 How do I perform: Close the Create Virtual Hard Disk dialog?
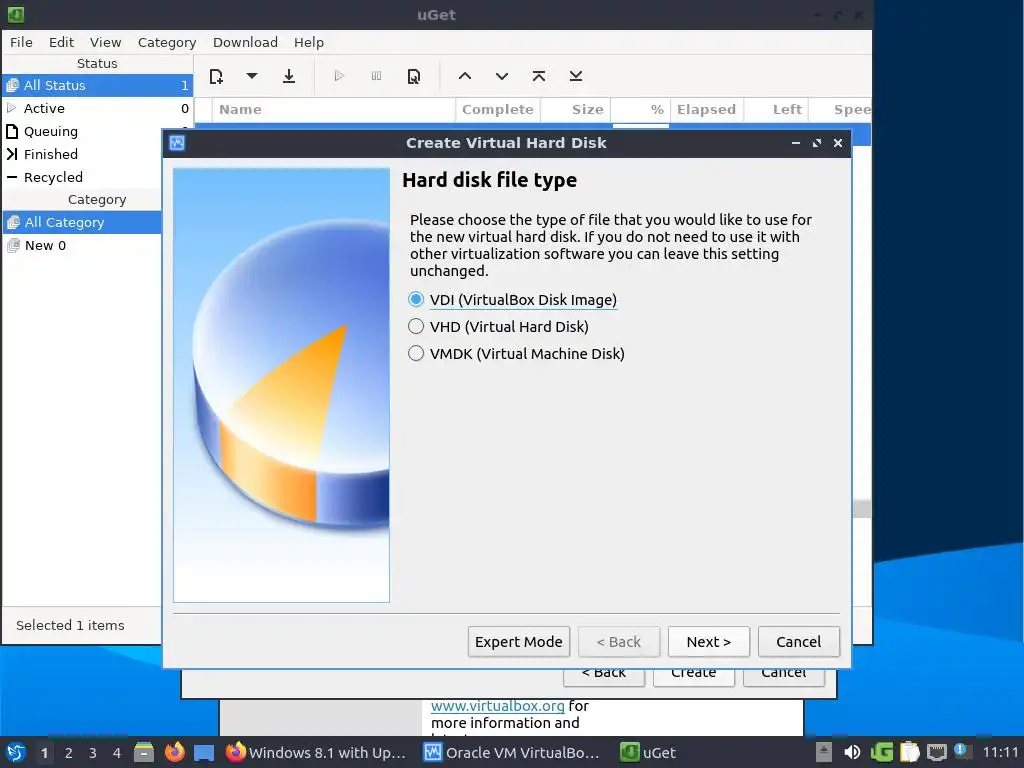point(838,143)
